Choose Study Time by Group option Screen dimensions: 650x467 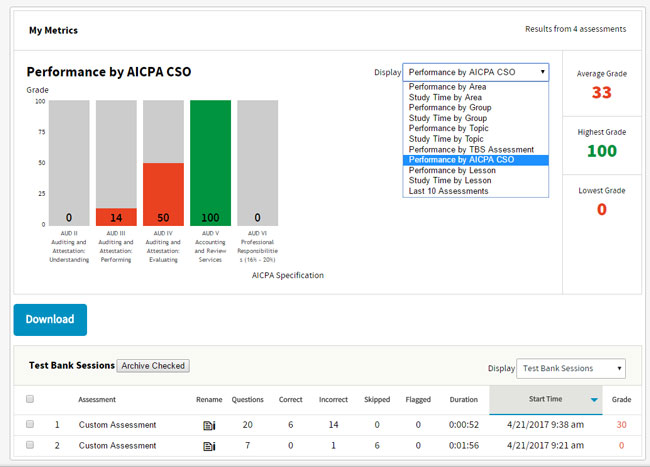[x=475, y=118]
